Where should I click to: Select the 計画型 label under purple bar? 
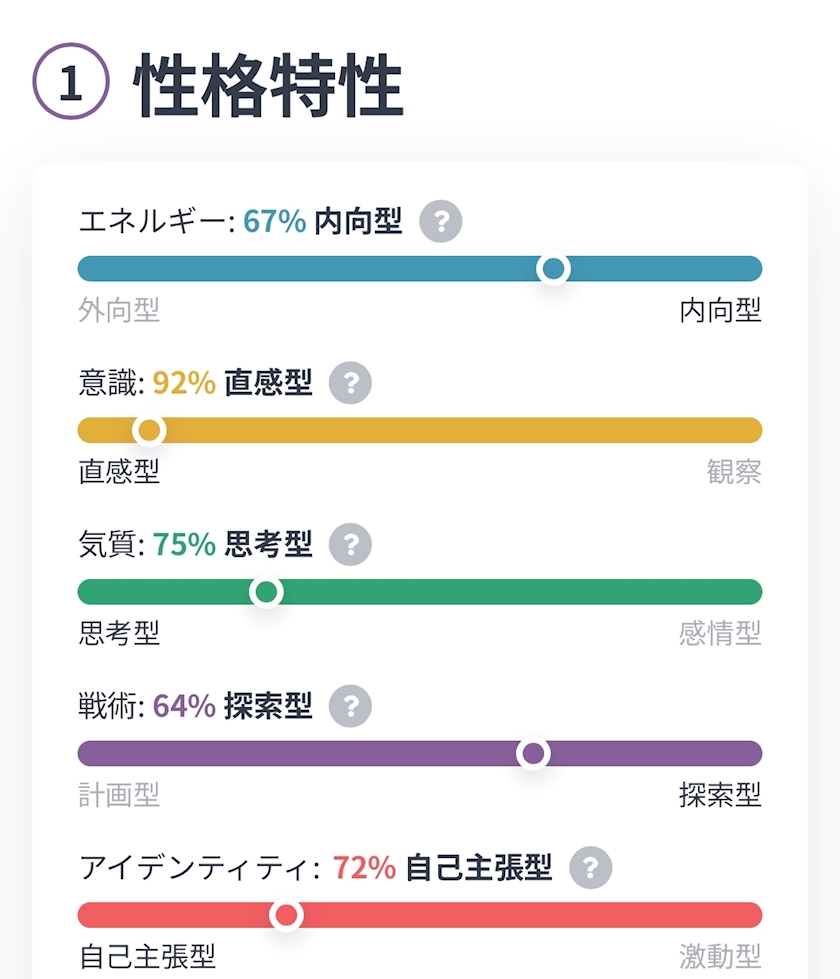point(119,795)
